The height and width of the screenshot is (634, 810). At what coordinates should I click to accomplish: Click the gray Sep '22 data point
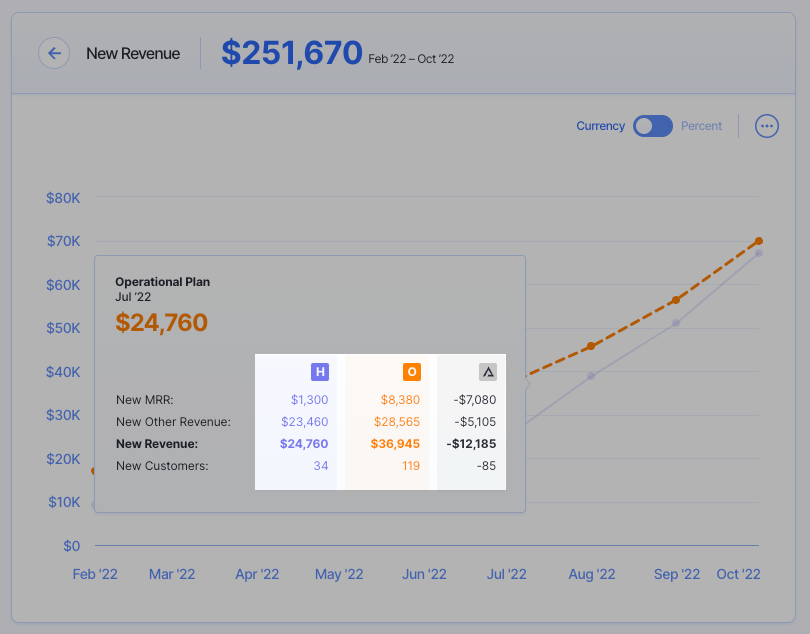676,322
